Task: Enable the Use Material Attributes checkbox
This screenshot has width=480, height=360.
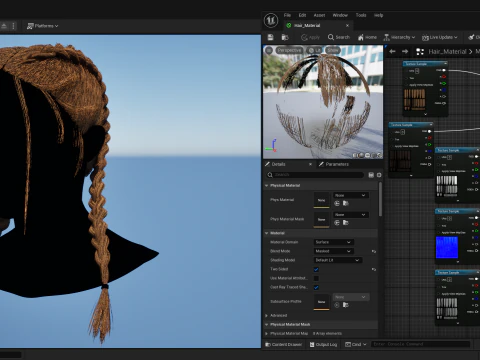Action: 316,278
